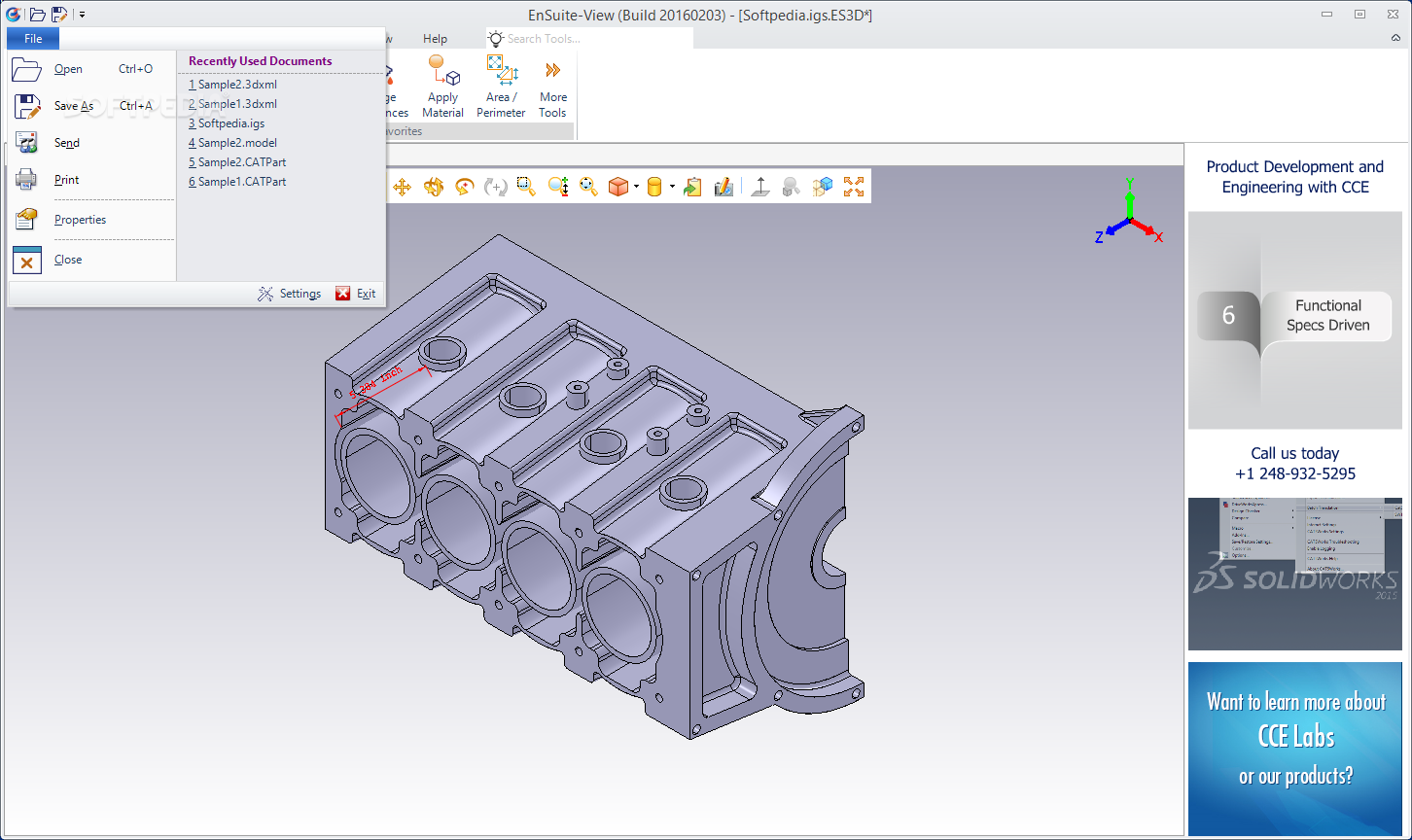Viewport: 1412px width, 840px height.
Task: Click the red cube view orientation icon
Action: coord(618,187)
